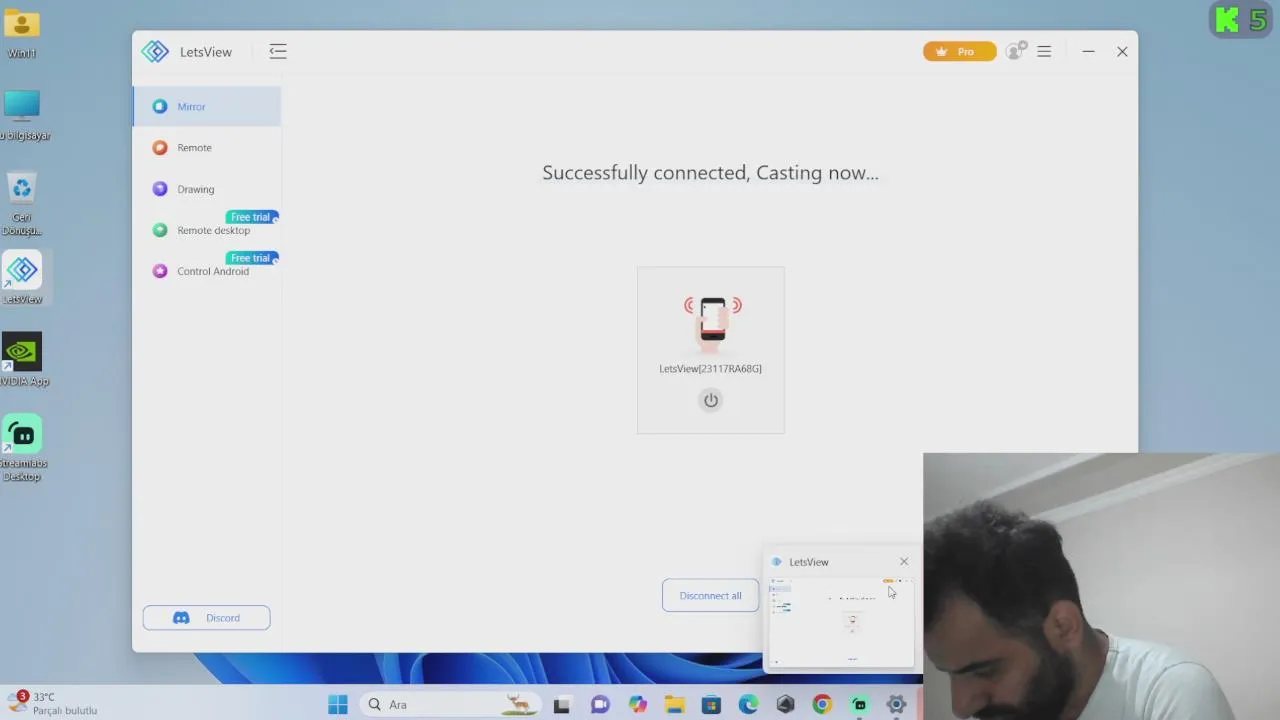Viewport: 1280px width, 720px height.
Task: Collapse the sidebar with menu-fold icon
Action: pyautogui.click(x=278, y=52)
